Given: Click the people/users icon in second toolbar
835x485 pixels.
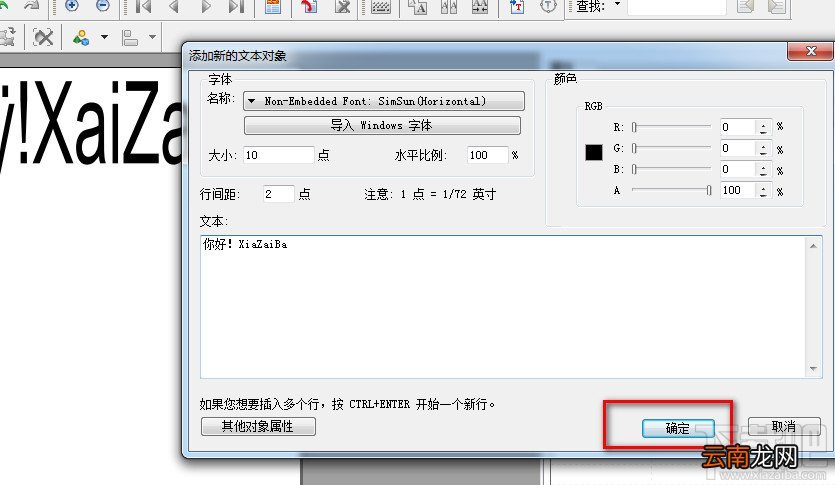Looking at the screenshot, I should 81,37.
